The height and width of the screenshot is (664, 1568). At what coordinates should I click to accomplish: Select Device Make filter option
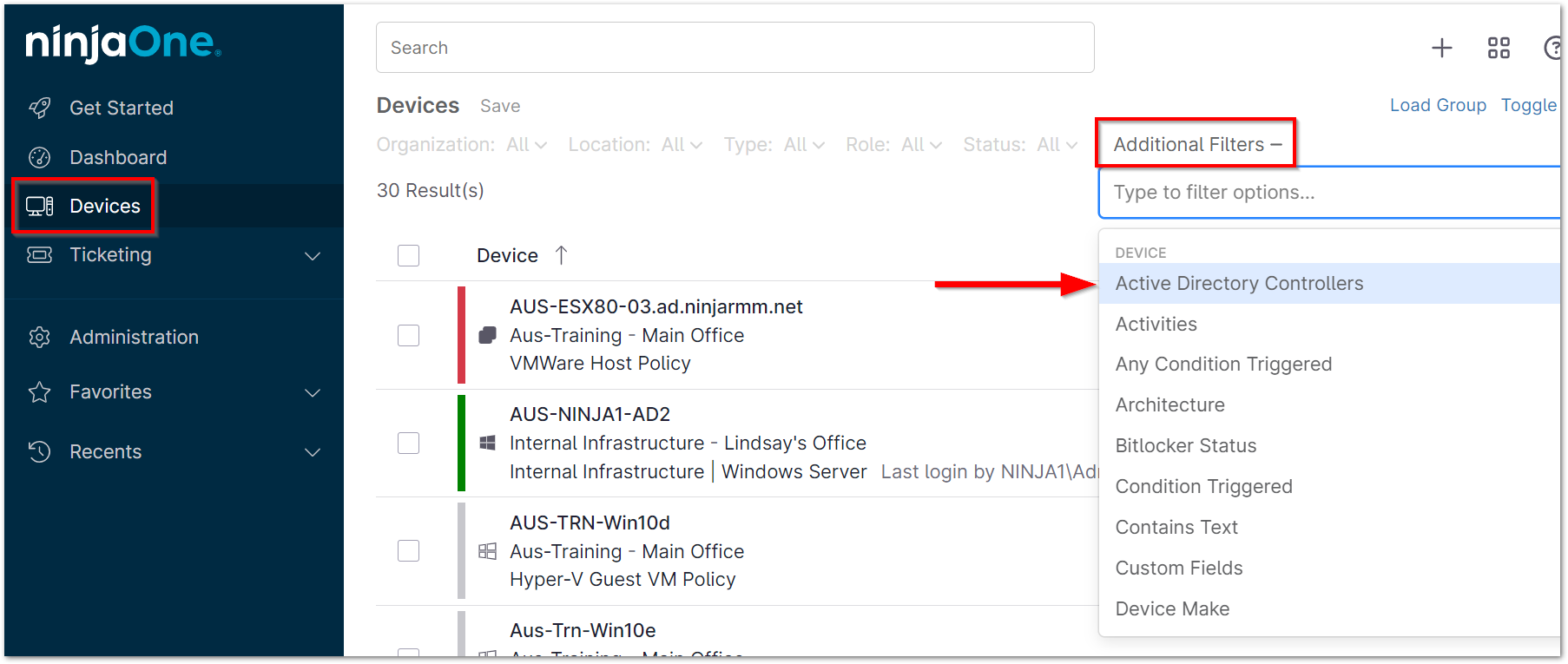click(x=1328, y=609)
